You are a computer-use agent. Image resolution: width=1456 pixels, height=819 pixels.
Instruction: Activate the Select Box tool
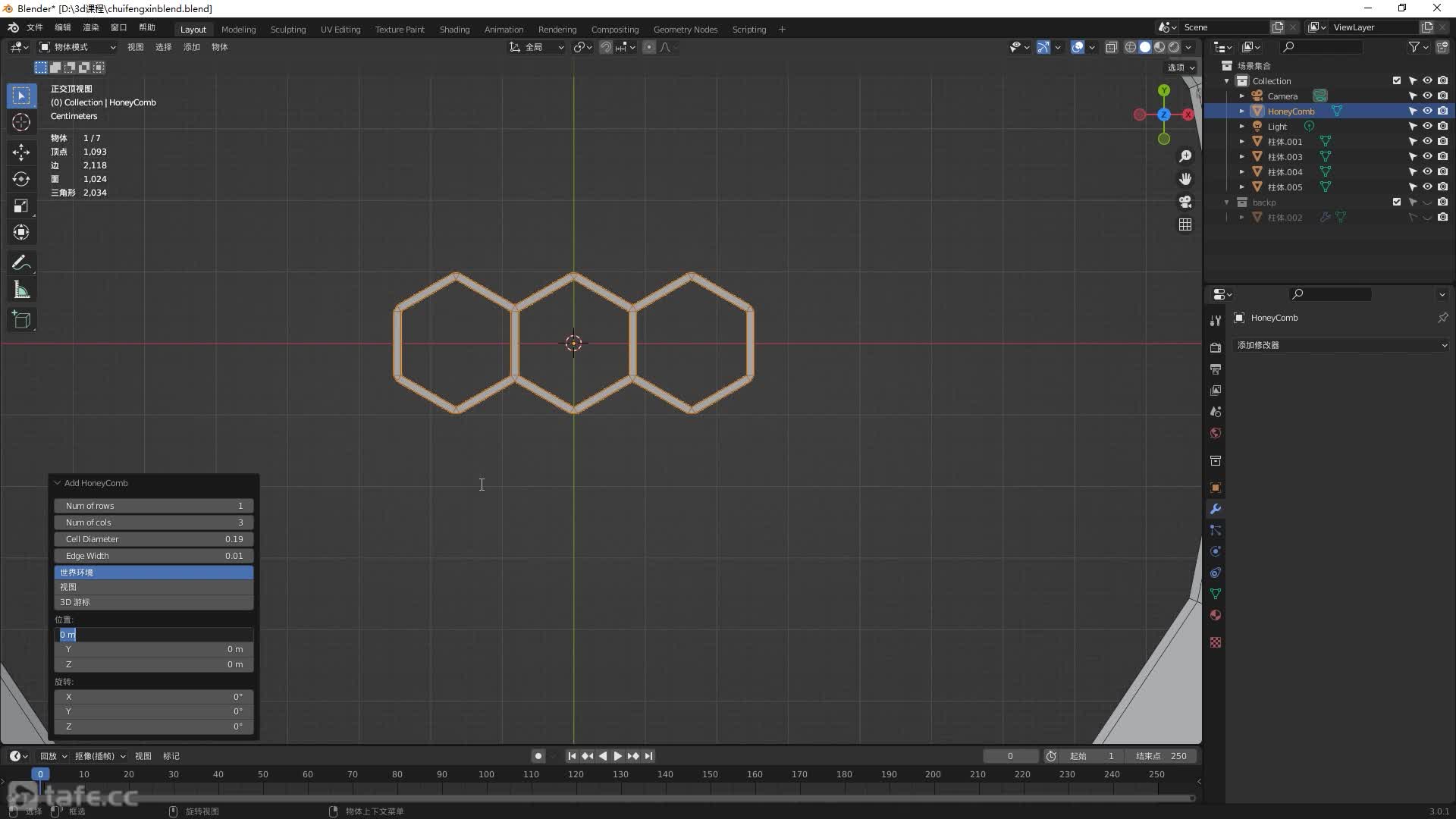click(21, 96)
